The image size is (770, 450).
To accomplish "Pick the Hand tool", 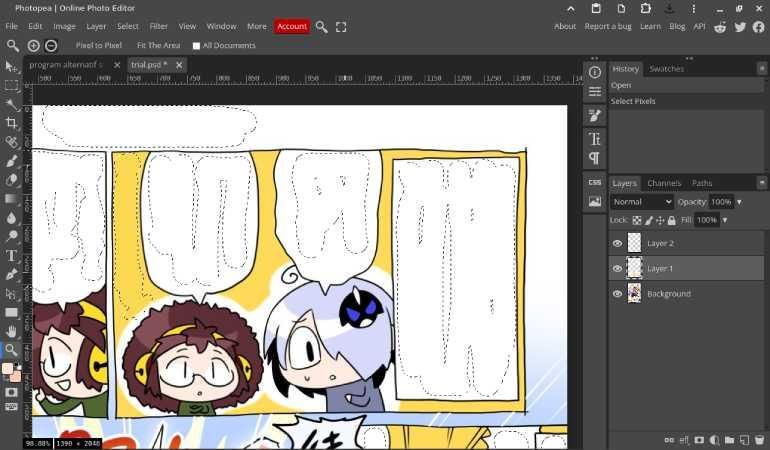I will (12, 331).
